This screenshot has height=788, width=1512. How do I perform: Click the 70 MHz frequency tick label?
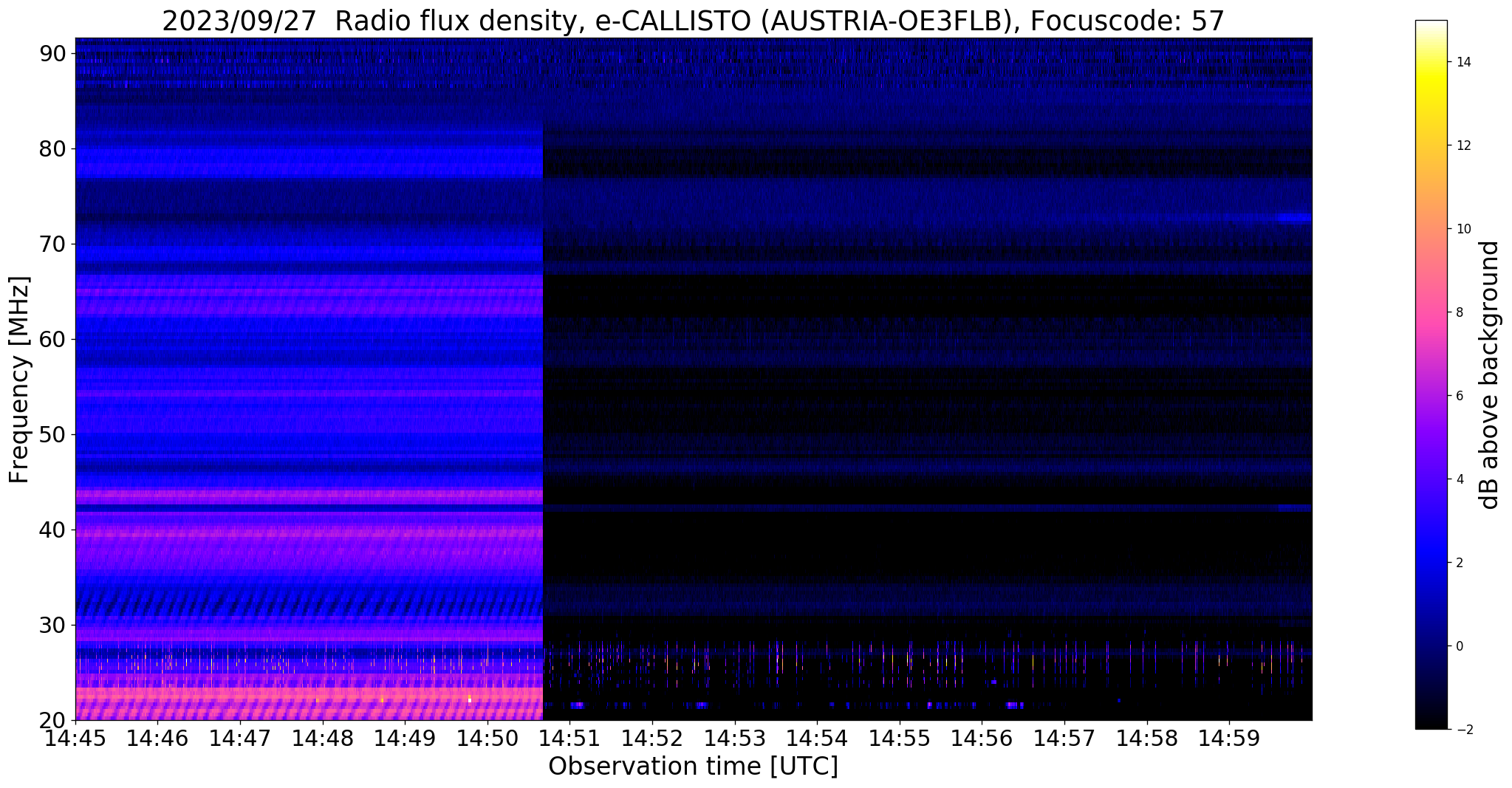pos(52,244)
